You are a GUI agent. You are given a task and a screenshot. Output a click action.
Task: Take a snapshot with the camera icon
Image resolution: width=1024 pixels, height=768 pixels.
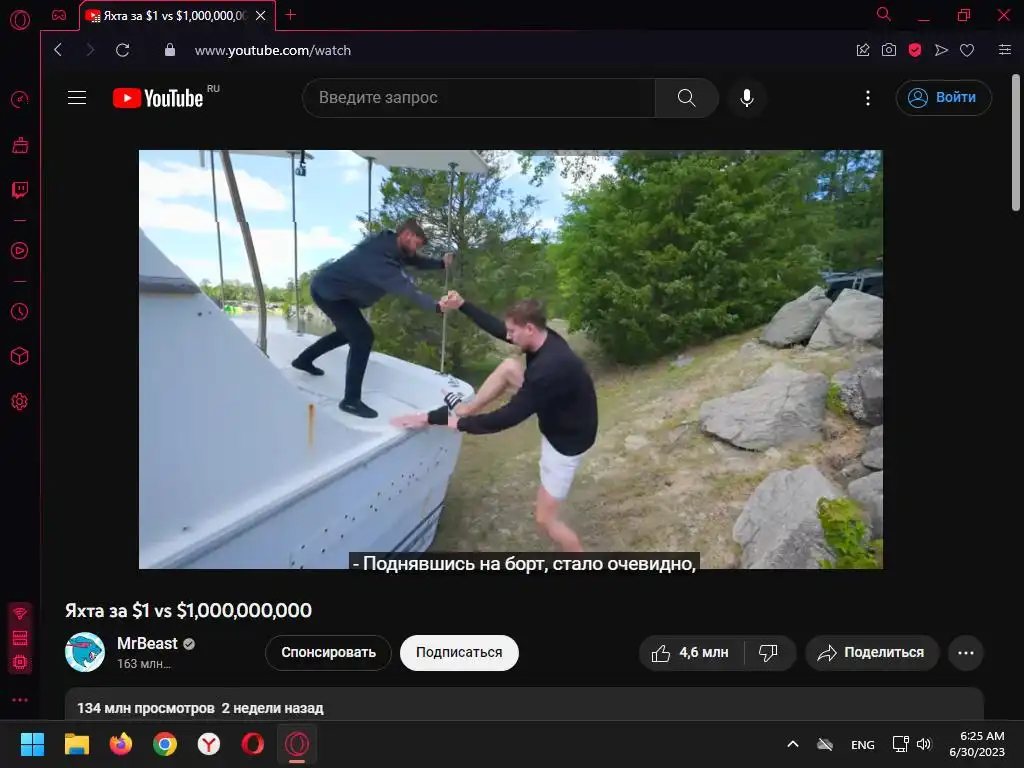pyautogui.click(x=889, y=50)
